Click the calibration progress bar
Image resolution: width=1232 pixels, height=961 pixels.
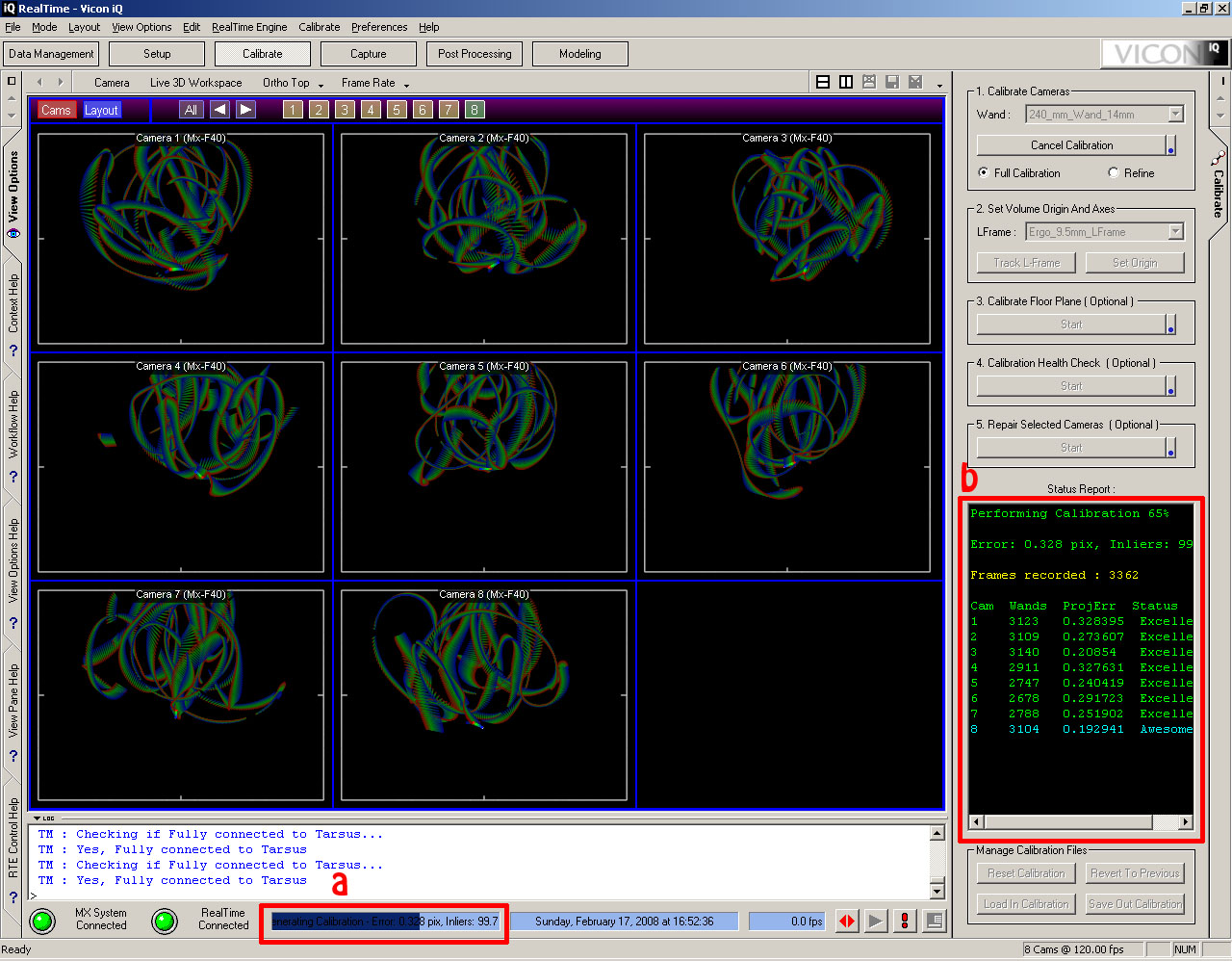point(385,922)
